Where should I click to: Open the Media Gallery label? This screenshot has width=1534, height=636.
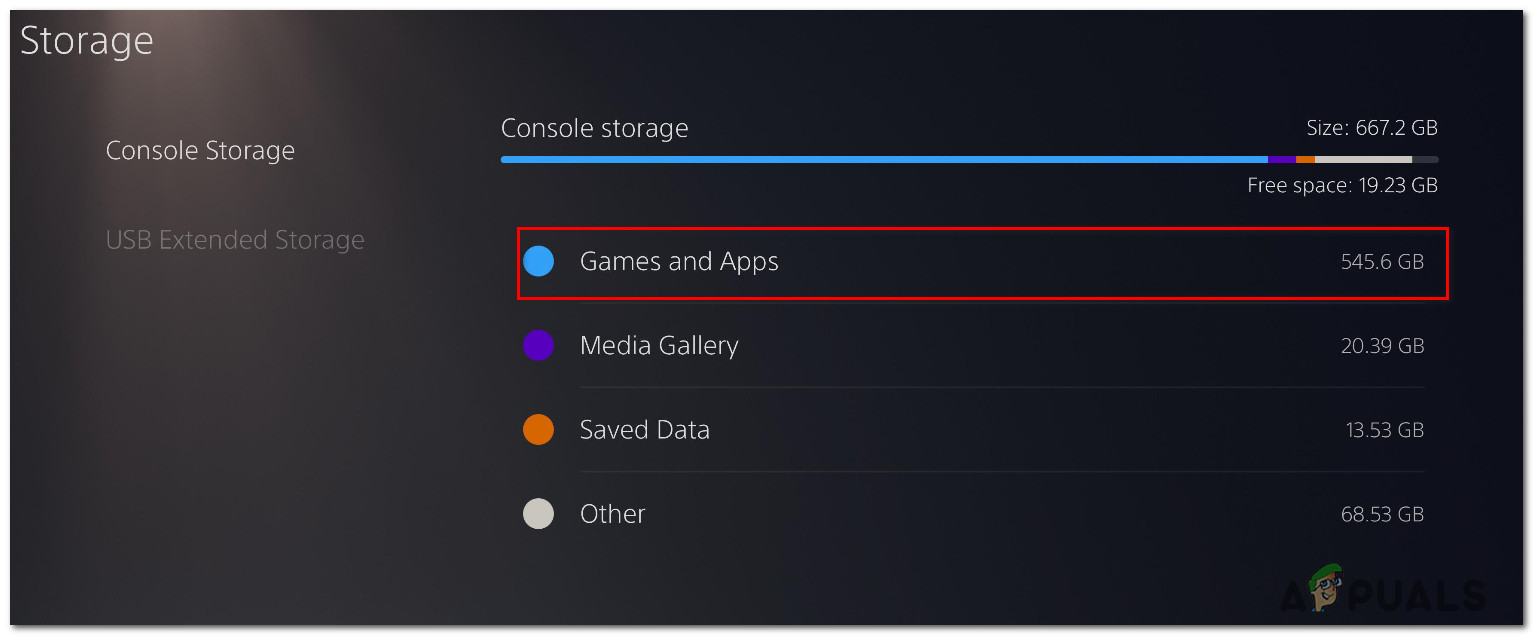coord(659,346)
